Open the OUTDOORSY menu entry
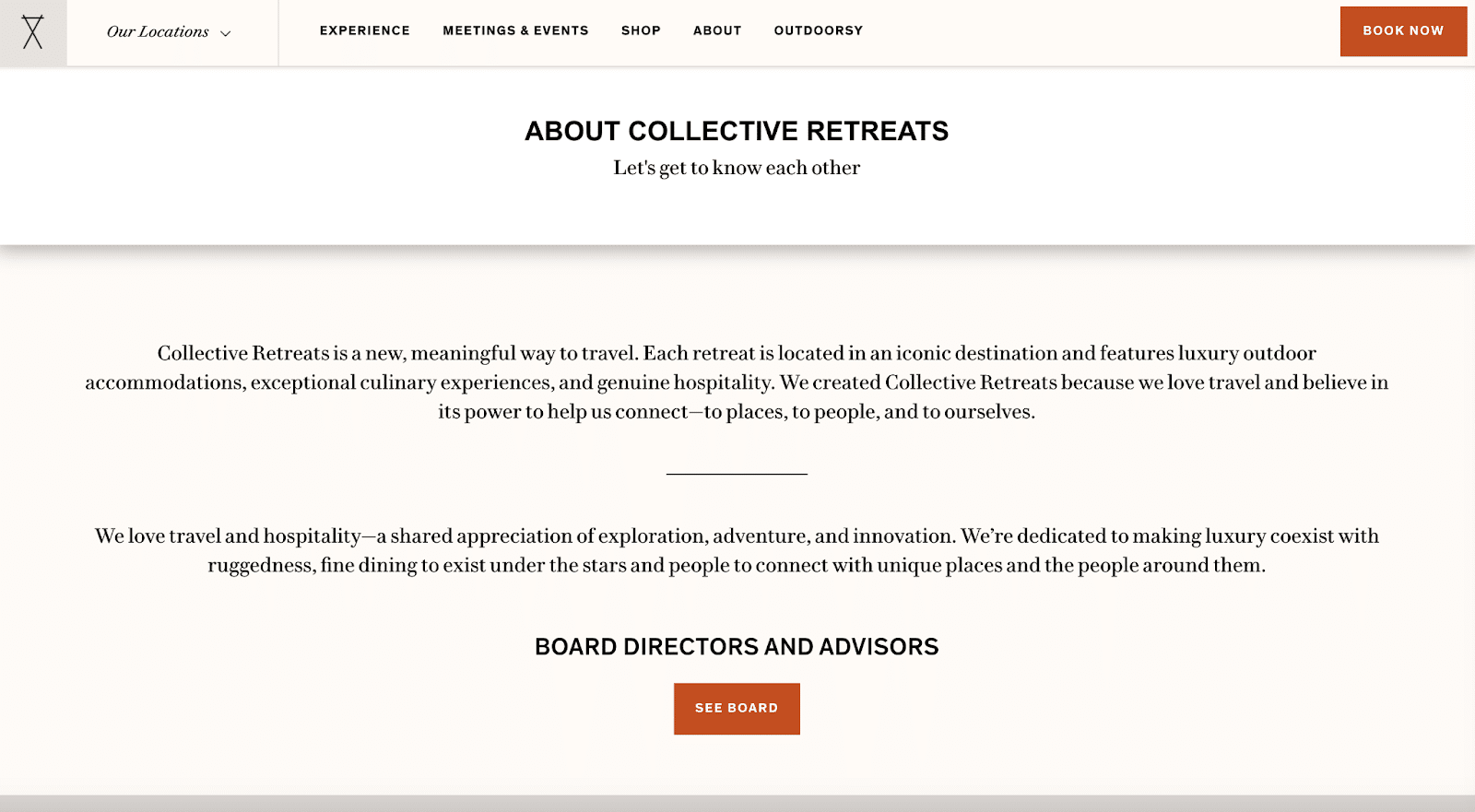1475x812 pixels. [x=818, y=30]
